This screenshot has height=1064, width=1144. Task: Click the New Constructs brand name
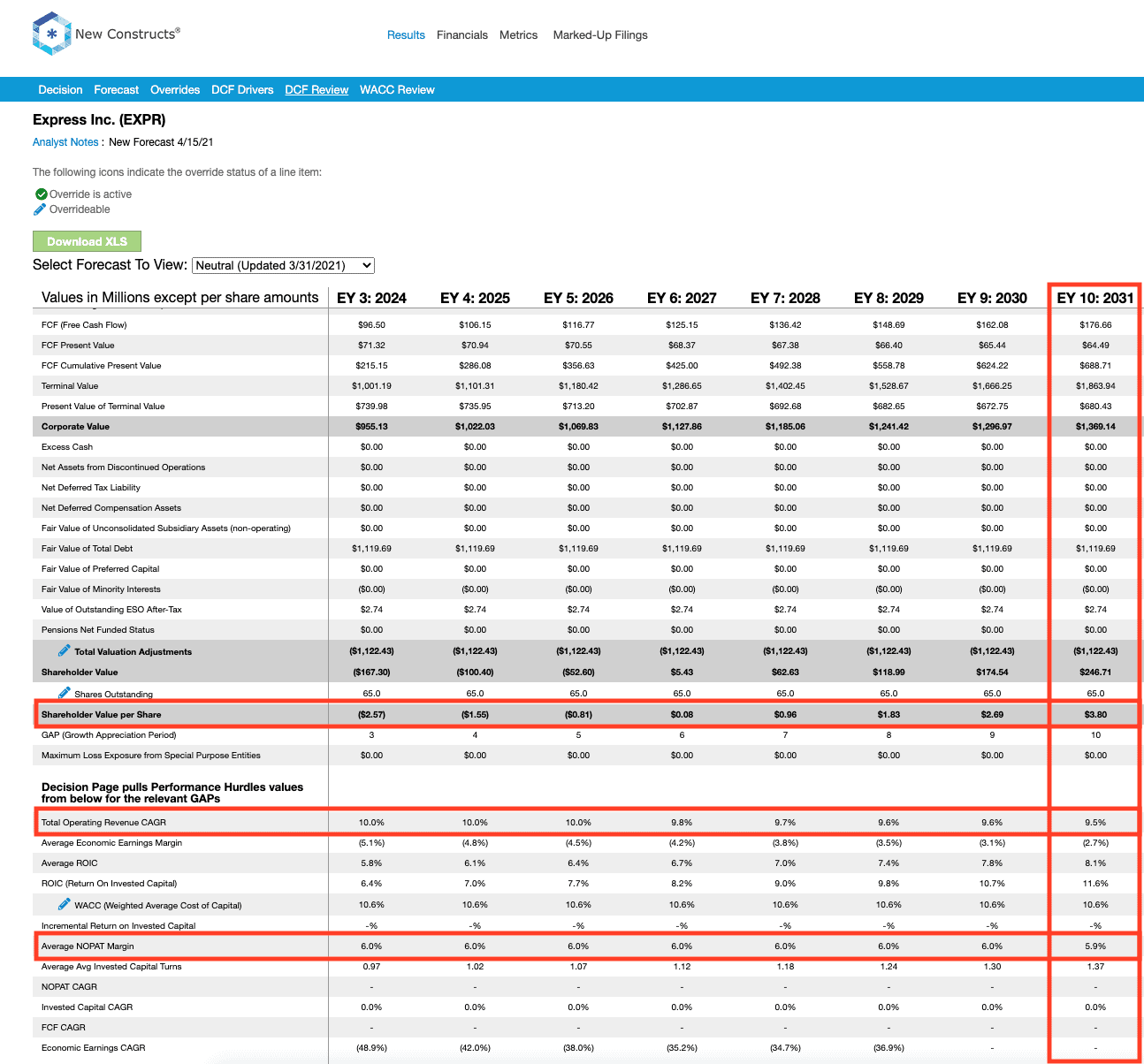point(127,34)
